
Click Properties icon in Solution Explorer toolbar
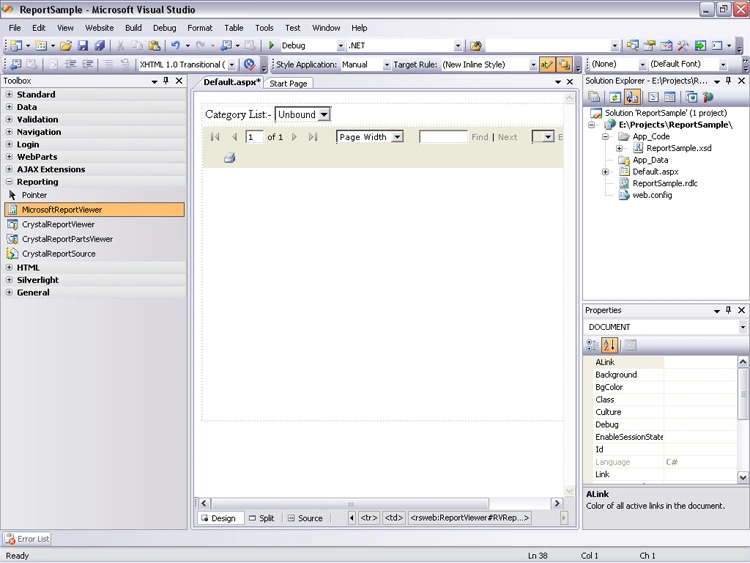[x=594, y=97]
